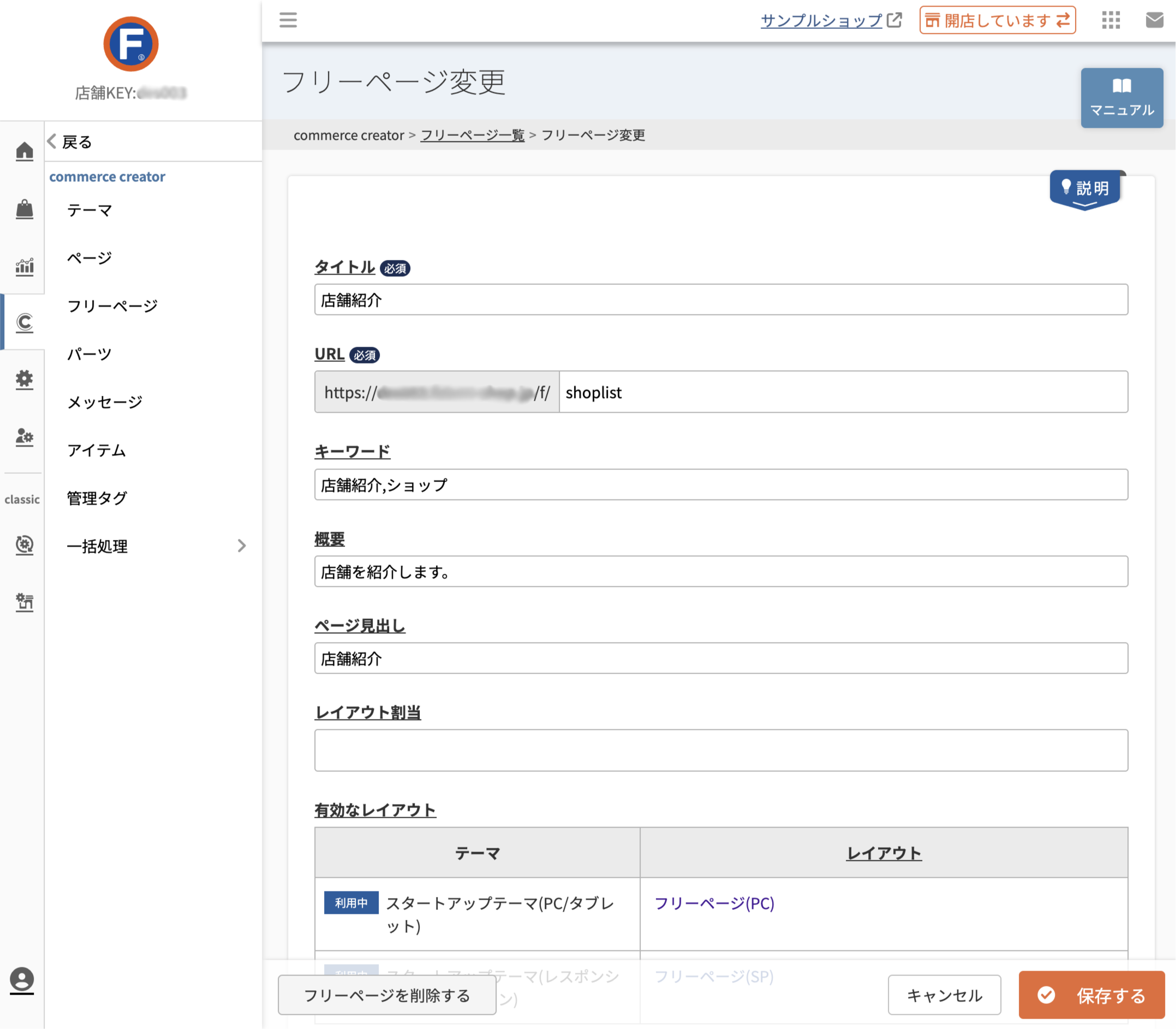Viewport: 1176px width, 1029px height.
Task: Click the shop logo icon
Action: click(131, 44)
